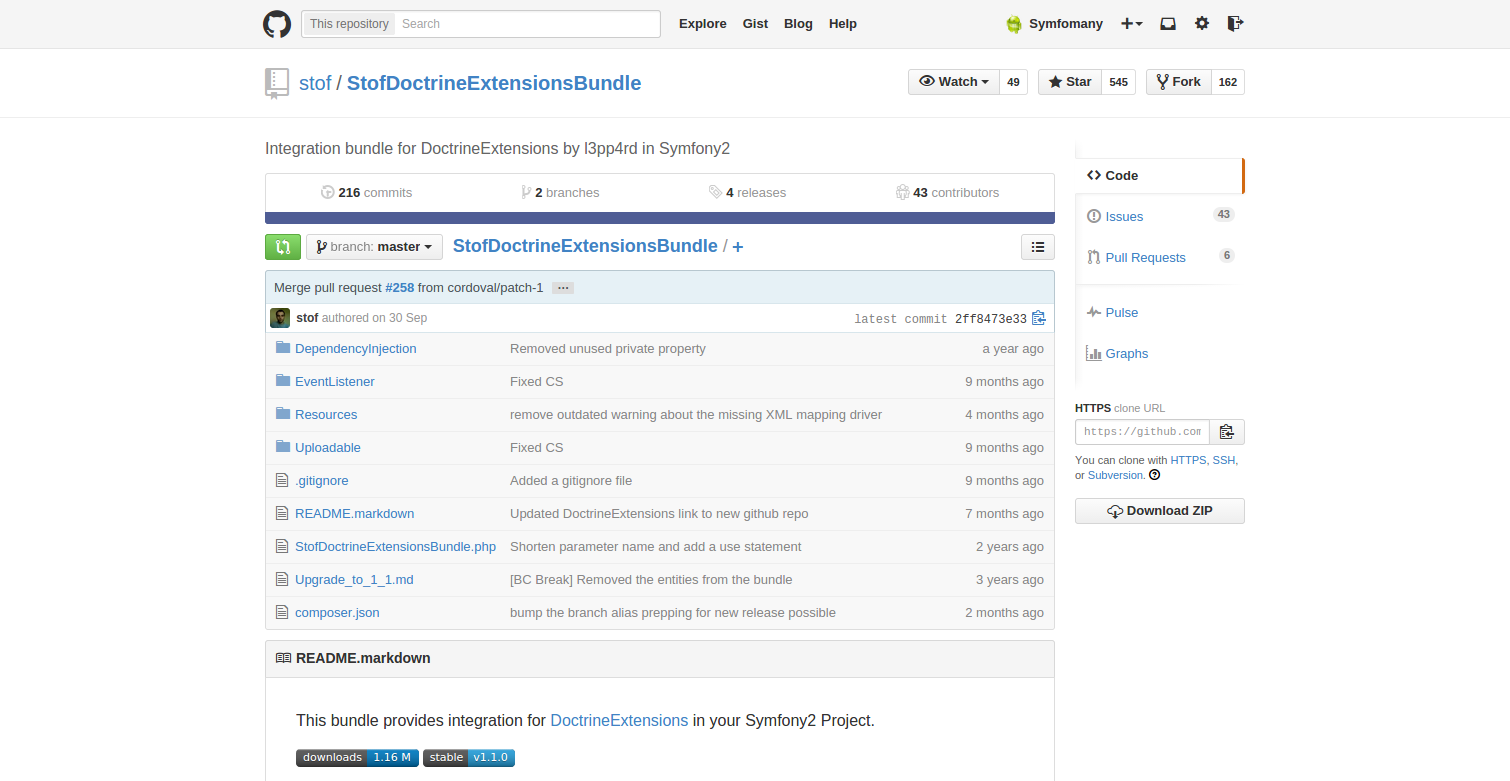
Task: Click the EventListener folder icon
Action: pos(282,381)
